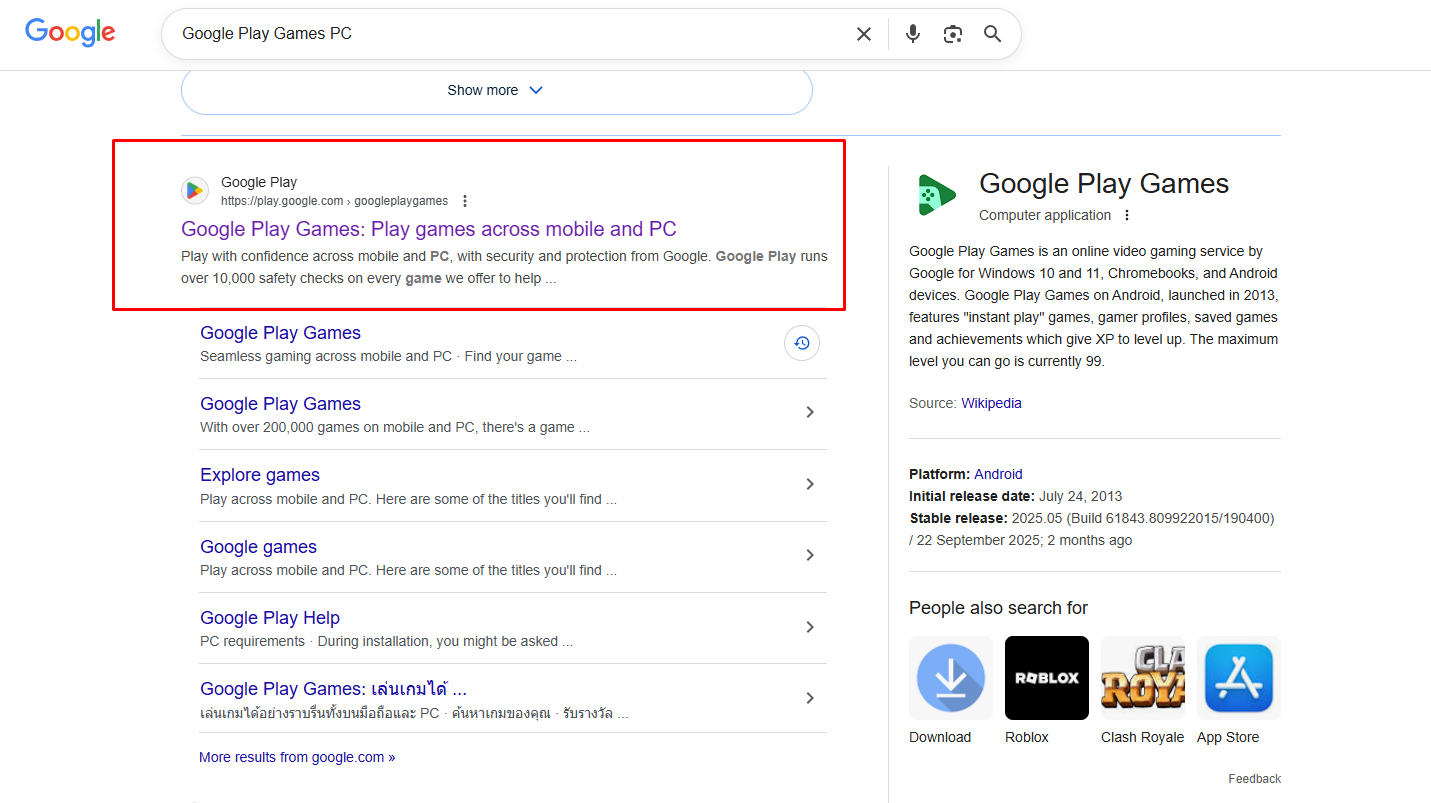
Task: Clear the search query using the X icon
Action: 863,33
